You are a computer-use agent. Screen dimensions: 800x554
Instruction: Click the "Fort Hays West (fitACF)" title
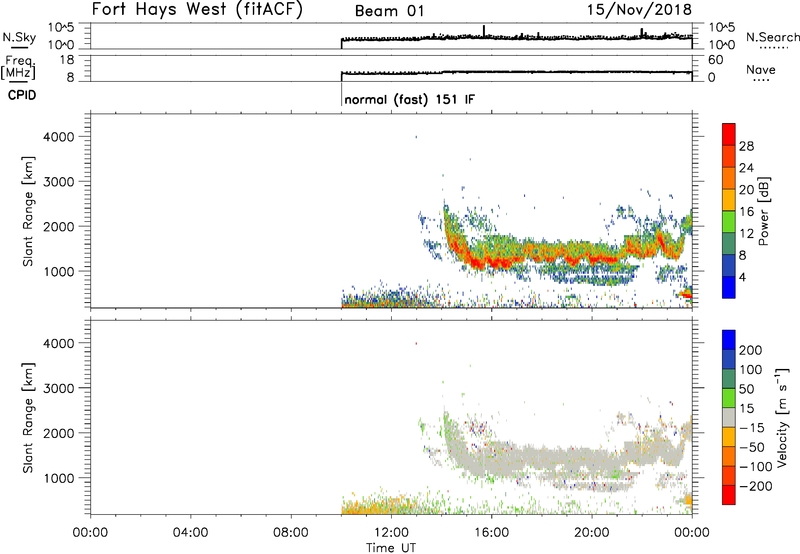click(x=197, y=9)
